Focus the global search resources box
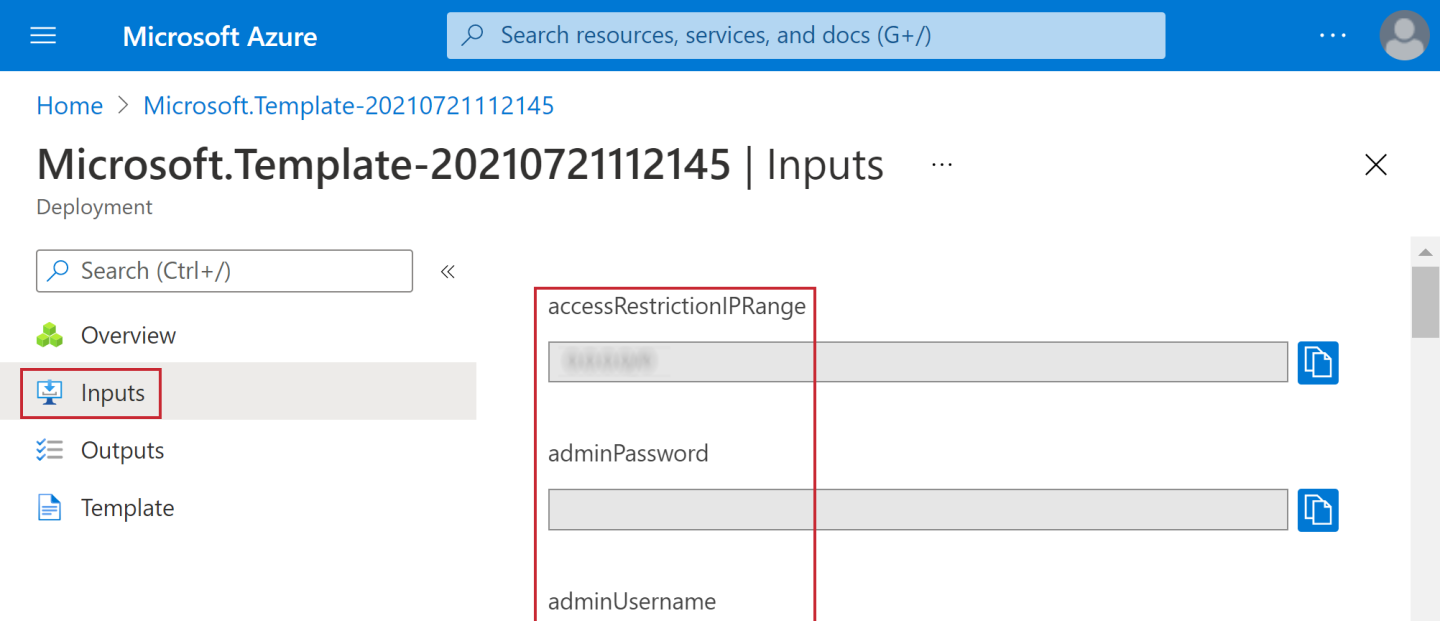The width and height of the screenshot is (1440, 621). pyautogui.click(x=805, y=36)
